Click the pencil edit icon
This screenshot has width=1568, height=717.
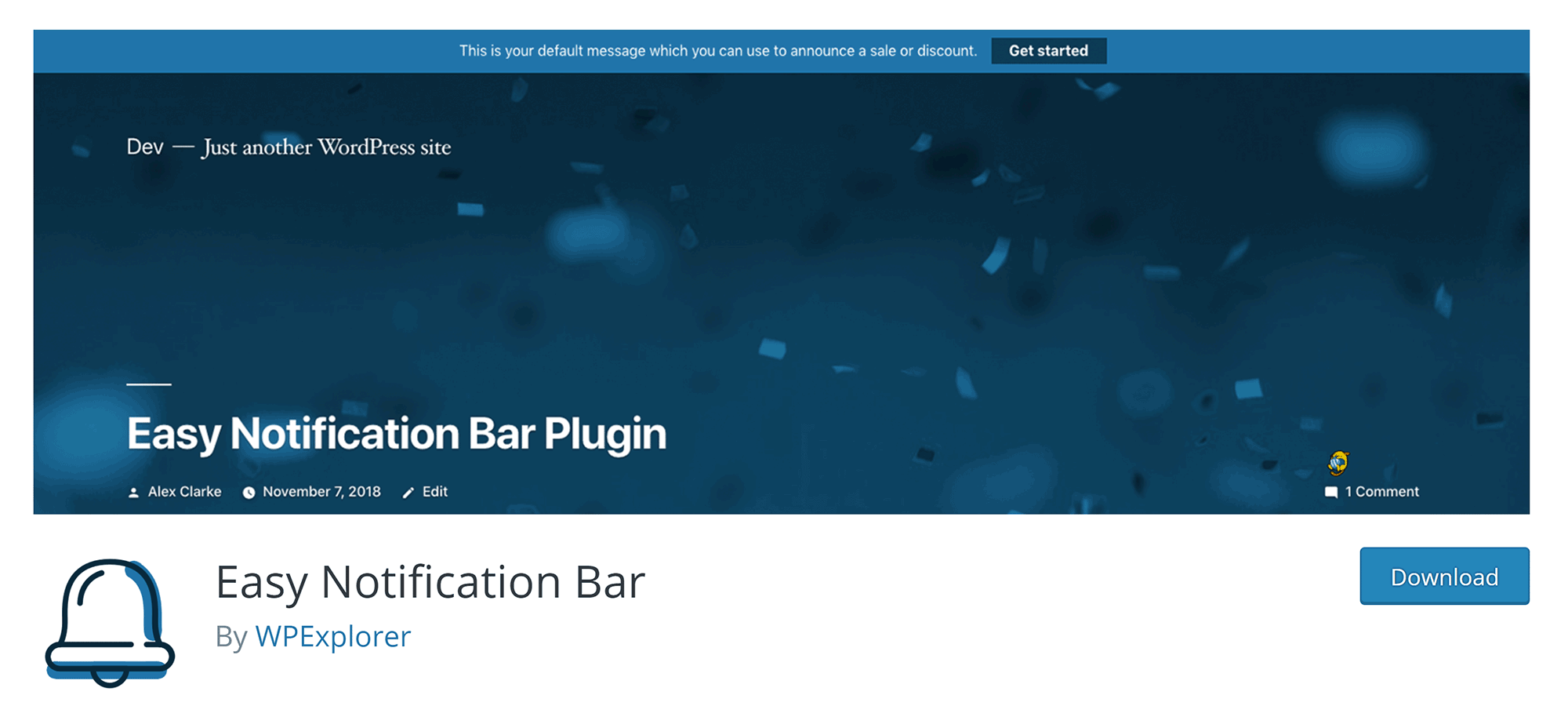tap(408, 493)
